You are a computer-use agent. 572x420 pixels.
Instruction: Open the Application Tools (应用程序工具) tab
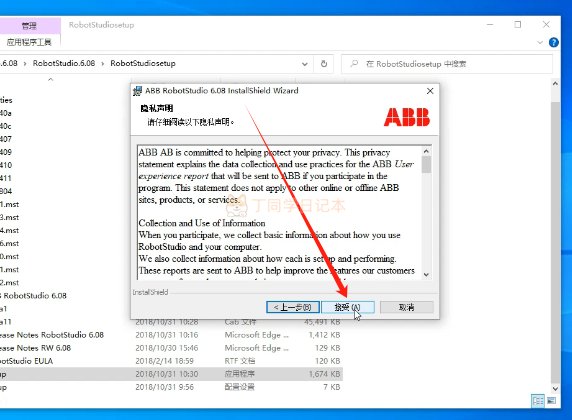click(x=29, y=42)
